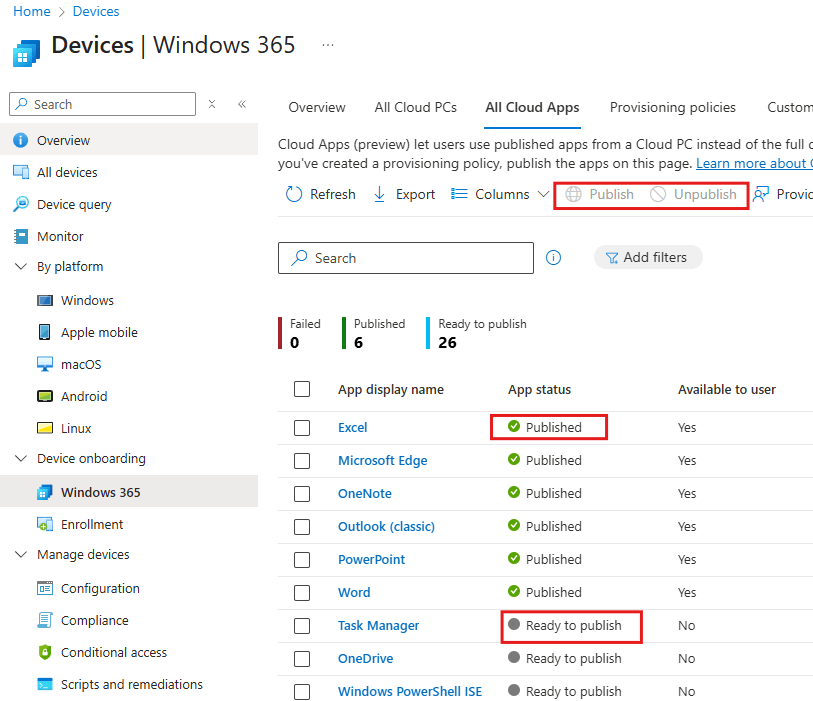Open the Provisioning policies tab
This screenshot has height=701, width=813.
672,108
